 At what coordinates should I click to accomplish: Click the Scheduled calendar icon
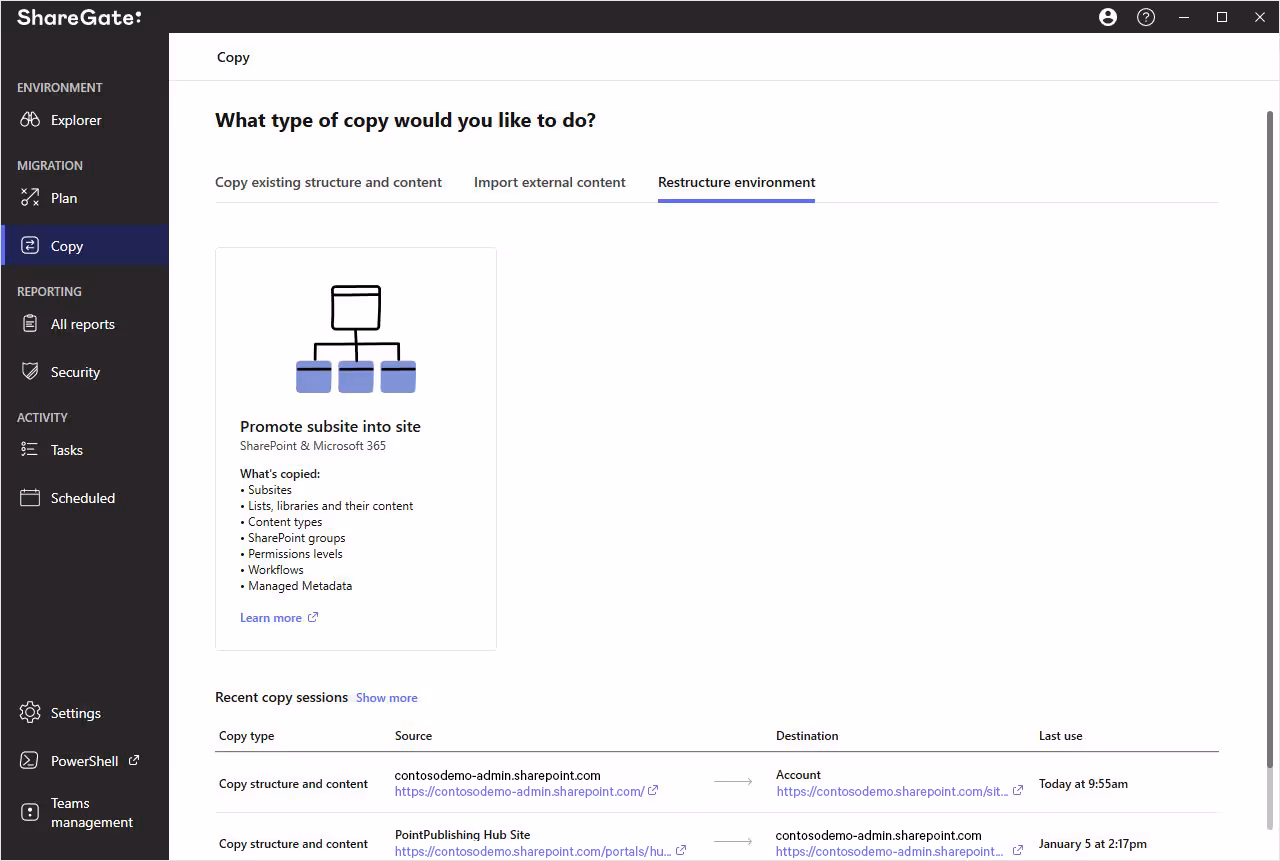pyautogui.click(x=30, y=498)
